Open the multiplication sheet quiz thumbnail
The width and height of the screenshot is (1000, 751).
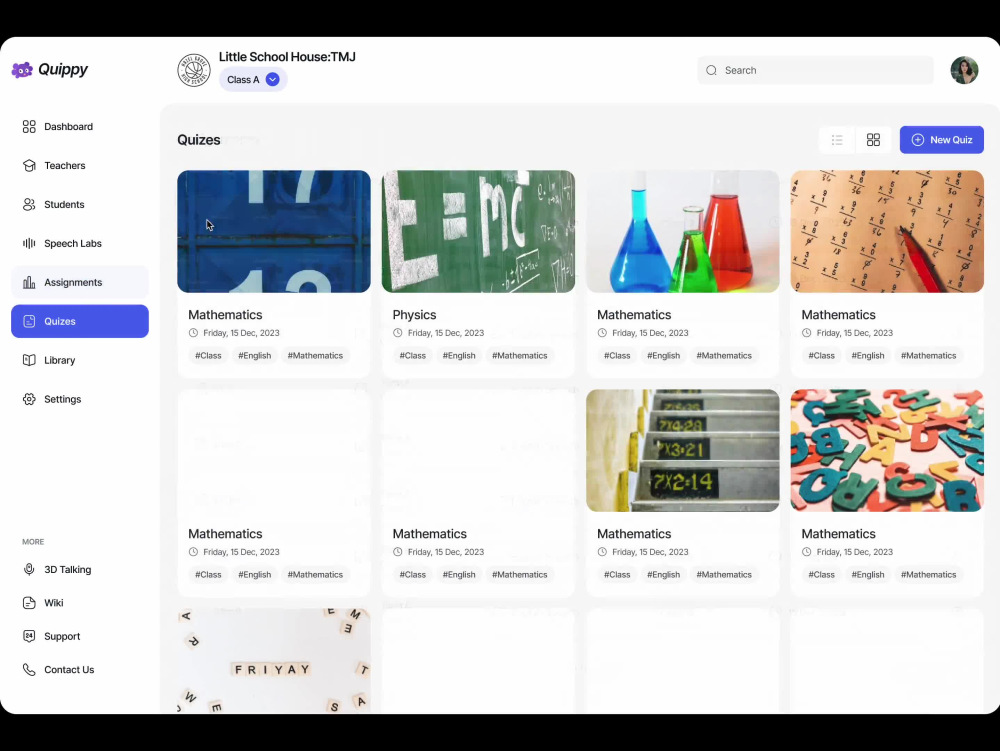pyautogui.click(x=887, y=231)
